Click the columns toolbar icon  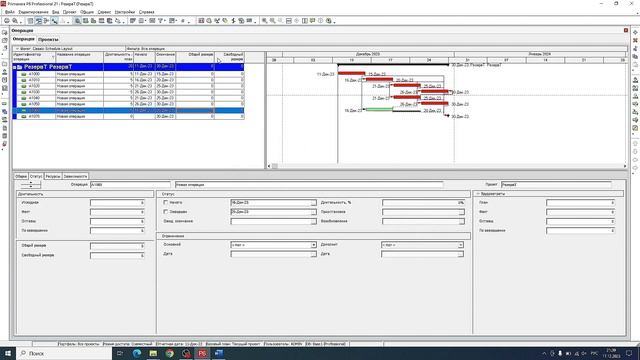(141, 21)
